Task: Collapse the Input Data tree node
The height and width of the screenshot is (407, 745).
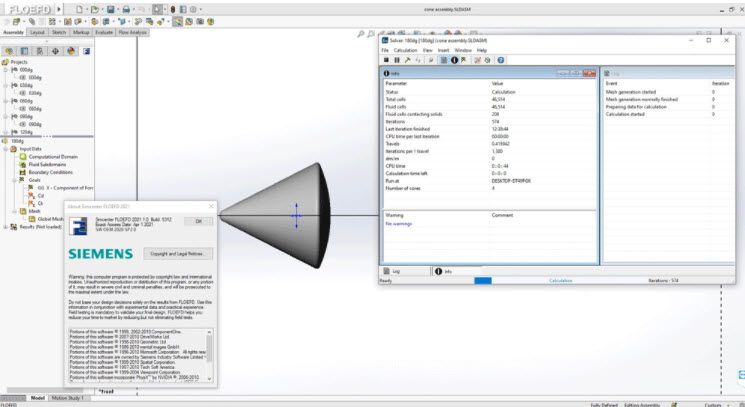Action: 6,149
